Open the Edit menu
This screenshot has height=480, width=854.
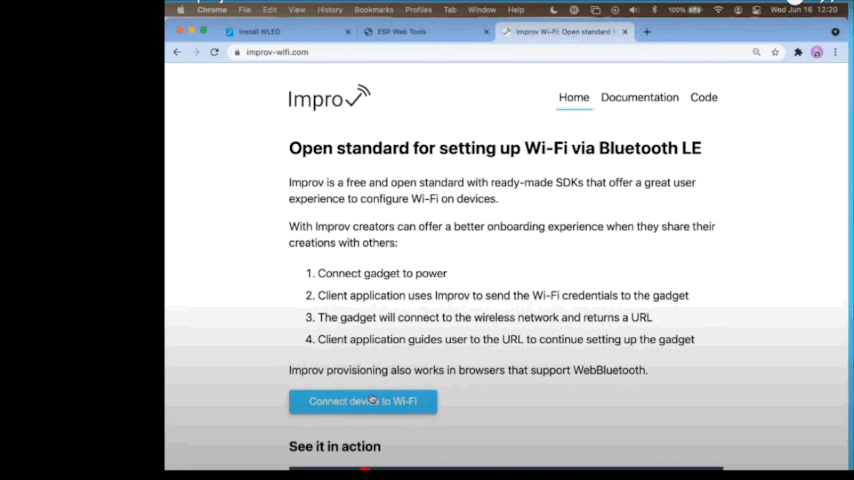coord(270,10)
